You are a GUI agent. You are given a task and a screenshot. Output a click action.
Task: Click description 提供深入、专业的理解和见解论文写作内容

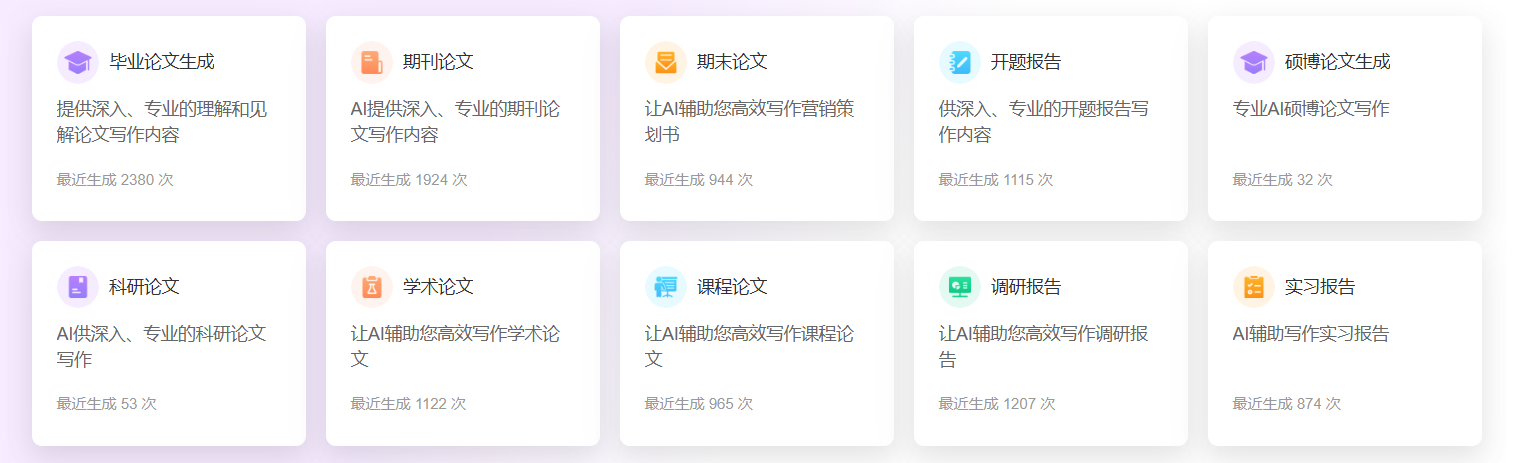162,122
